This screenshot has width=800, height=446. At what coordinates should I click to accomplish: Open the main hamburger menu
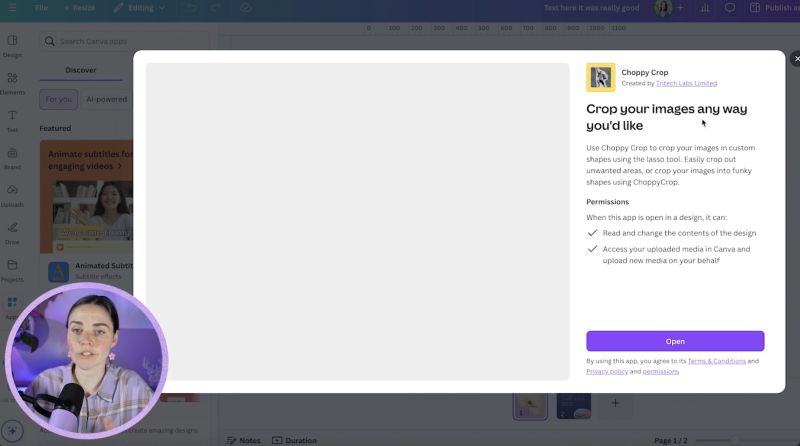click(x=11, y=8)
